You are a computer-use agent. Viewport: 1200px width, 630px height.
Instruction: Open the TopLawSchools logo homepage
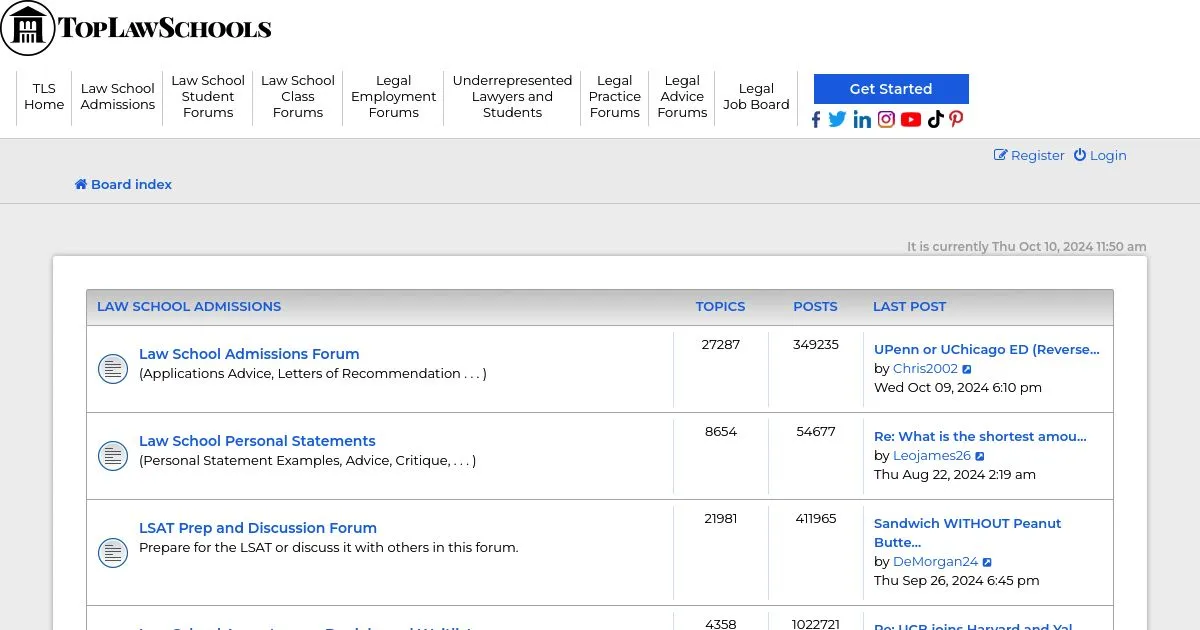(x=137, y=28)
